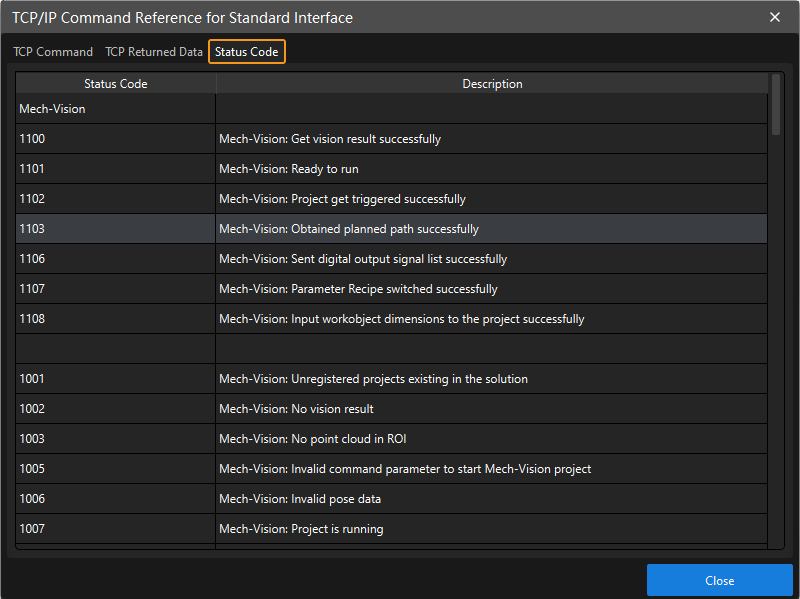Select 'Obtained planned path successfully' row
The image size is (800, 599).
(491, 229)
